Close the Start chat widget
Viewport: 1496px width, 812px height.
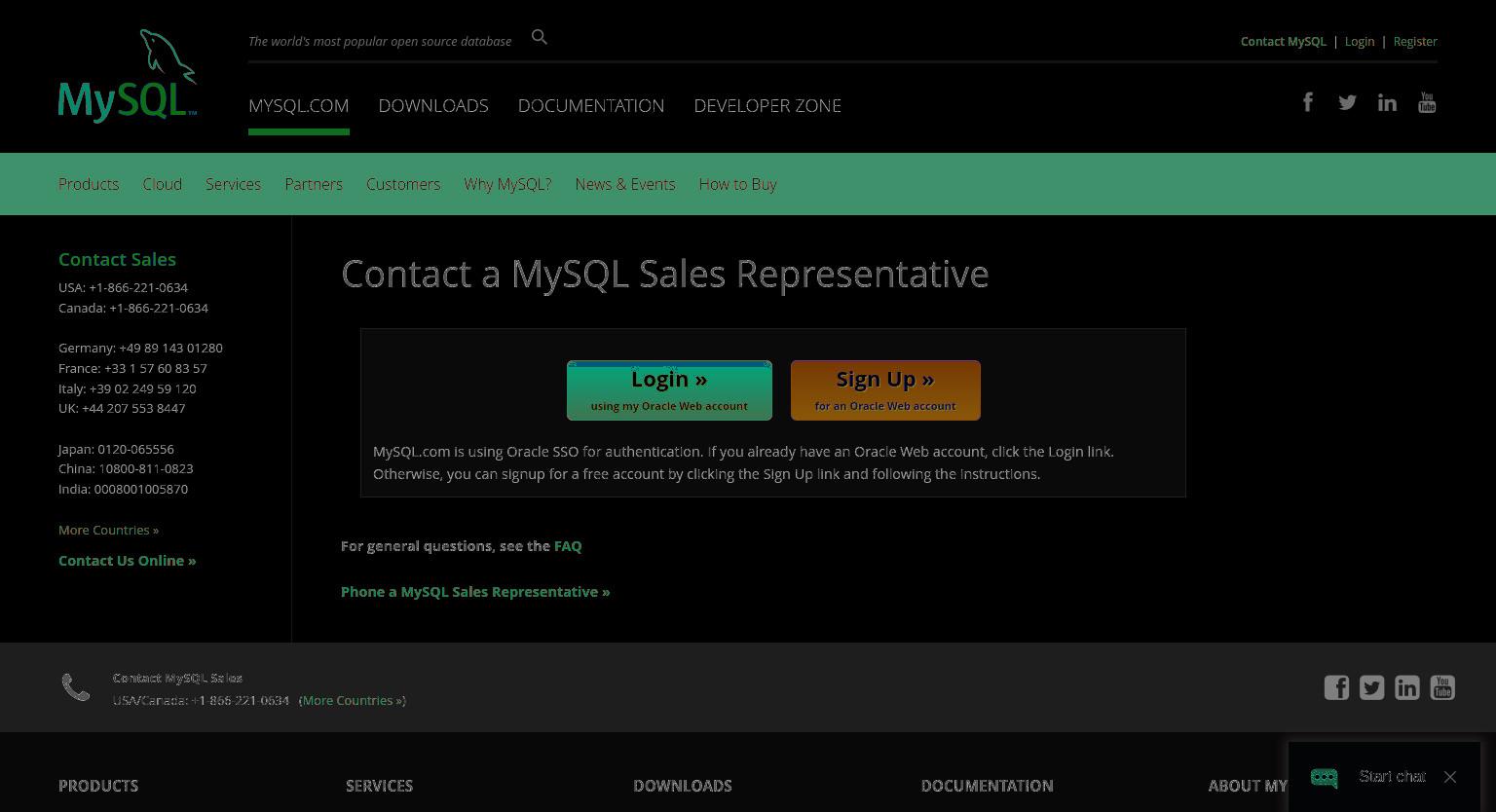[1450, 777]
